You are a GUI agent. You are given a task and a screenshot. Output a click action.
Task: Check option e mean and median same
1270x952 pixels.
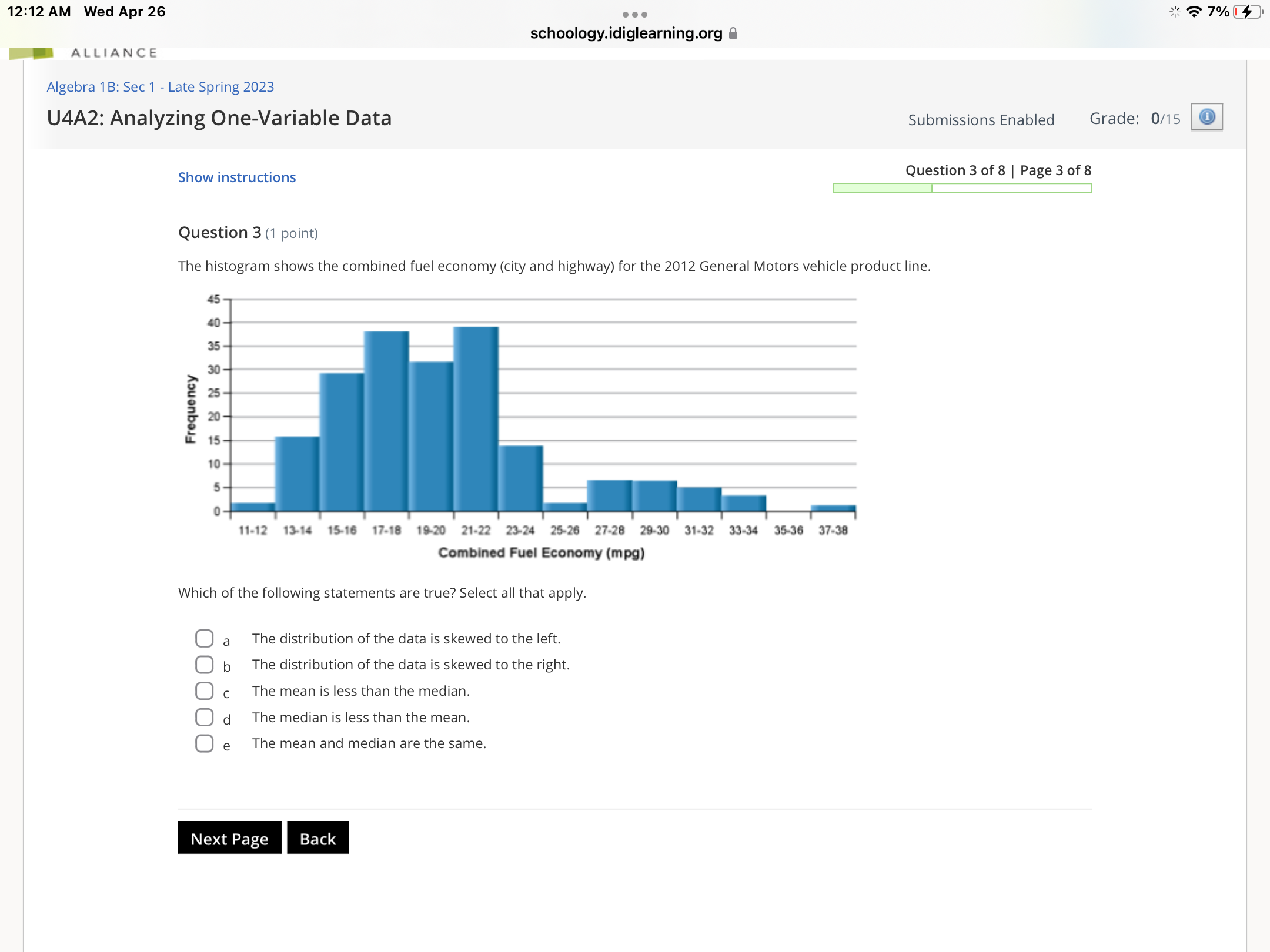tap(204, 743)
